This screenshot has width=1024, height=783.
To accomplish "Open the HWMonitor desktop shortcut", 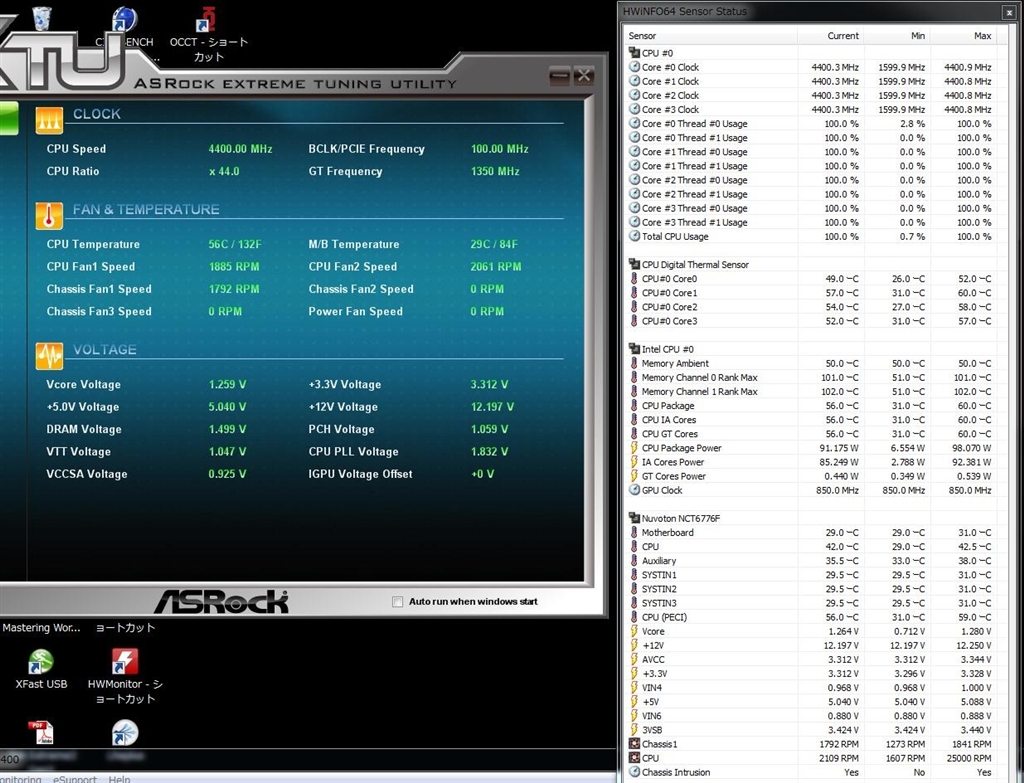I will click(124, 662).
